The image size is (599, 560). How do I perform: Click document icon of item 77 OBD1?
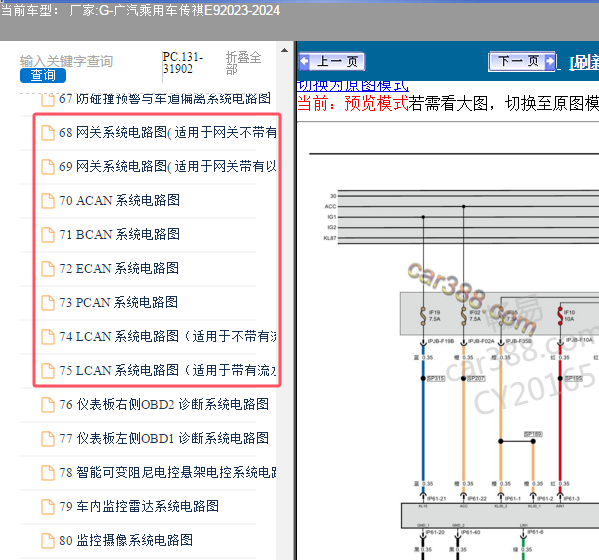pyautogui.click(x=48, y=439)
